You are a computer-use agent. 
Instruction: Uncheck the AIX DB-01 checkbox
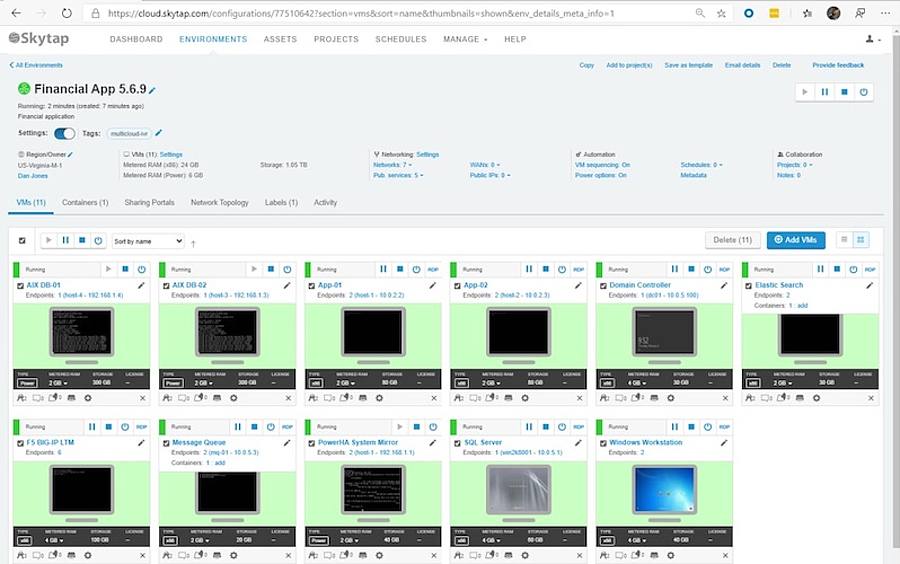[x=21, y=286]
